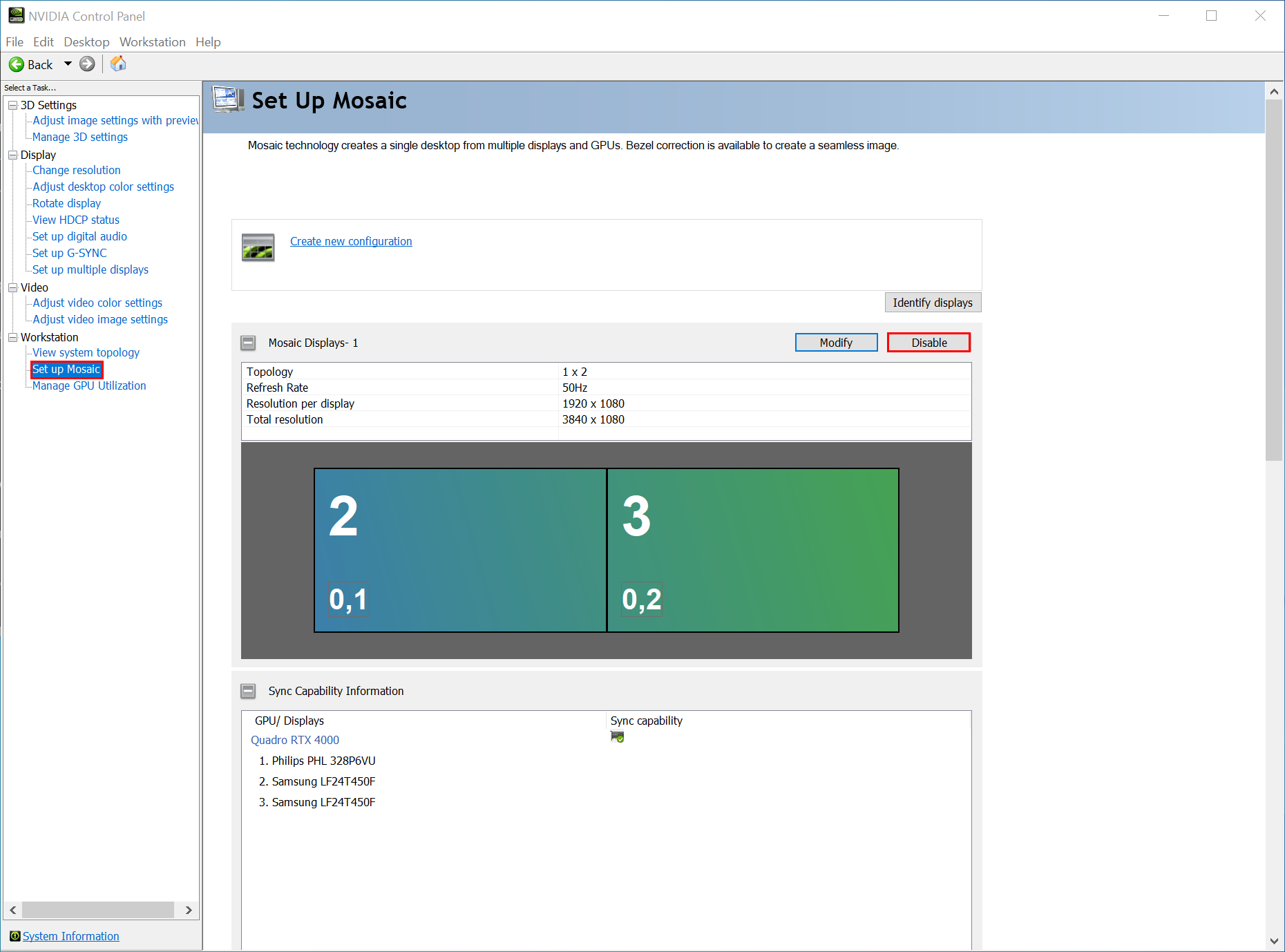Click the green Back arrow icon
1285x952 pixels.
click(x=16, y=64)
